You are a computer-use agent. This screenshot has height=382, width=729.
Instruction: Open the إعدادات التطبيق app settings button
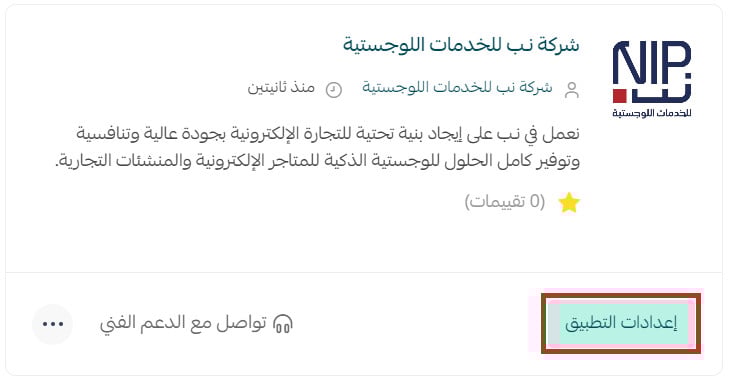(x=621, y=323)
